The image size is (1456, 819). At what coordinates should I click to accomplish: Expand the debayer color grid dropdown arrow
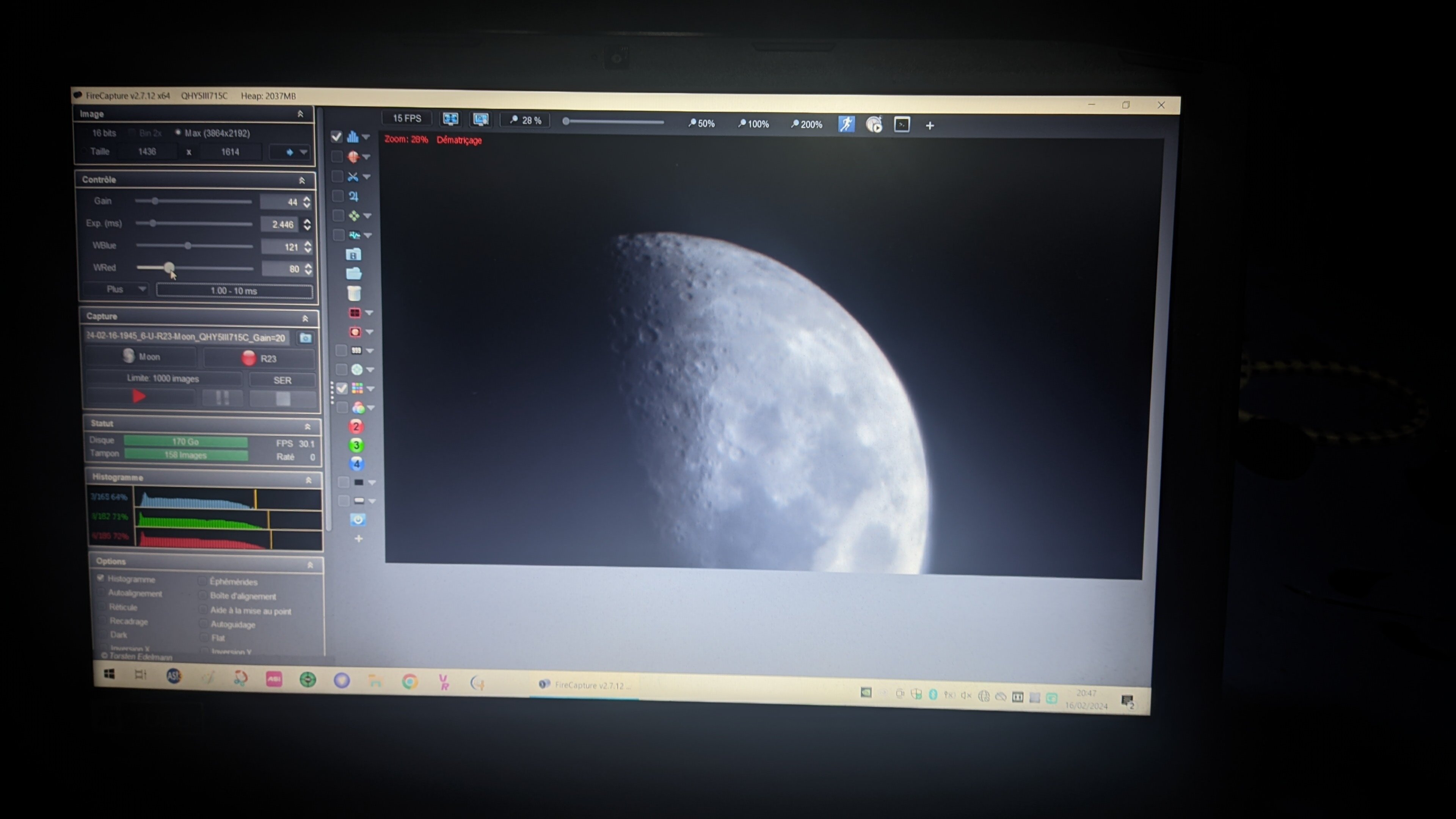(x=371, y=389)
